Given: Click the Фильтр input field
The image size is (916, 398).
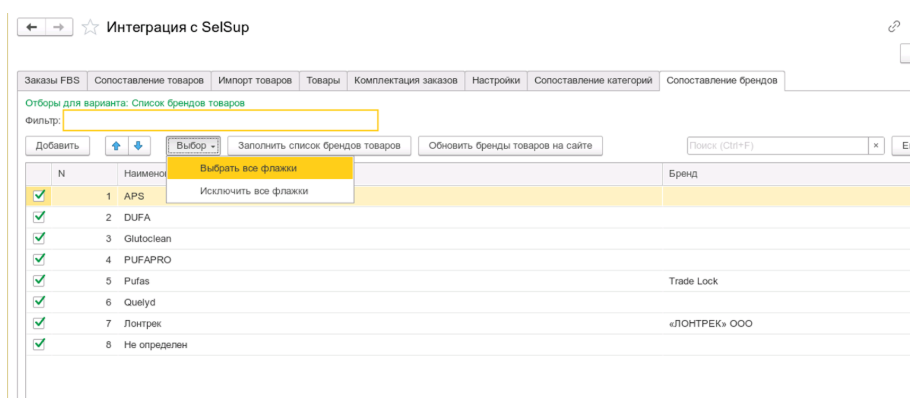Looking at the screenshot, I should [221, 120].
